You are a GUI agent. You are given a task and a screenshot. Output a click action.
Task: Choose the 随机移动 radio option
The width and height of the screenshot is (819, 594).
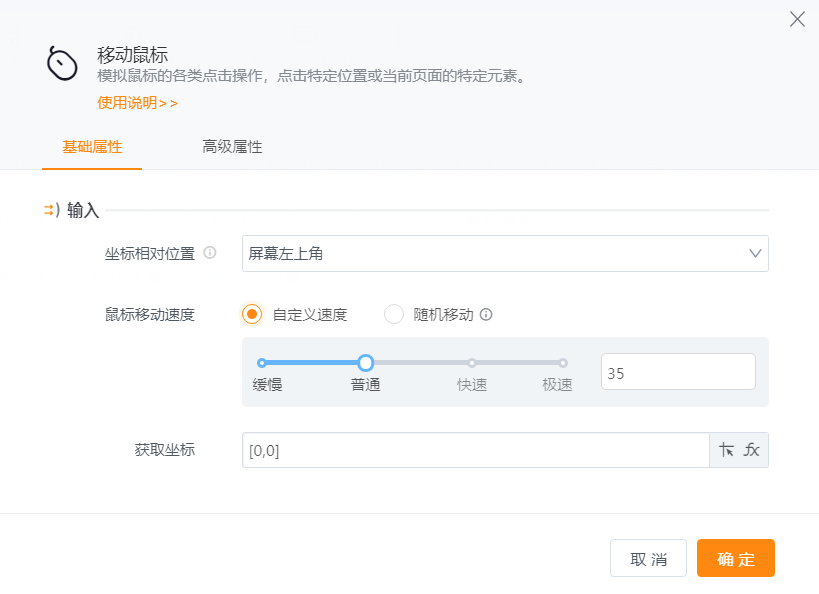click(394, 314)
